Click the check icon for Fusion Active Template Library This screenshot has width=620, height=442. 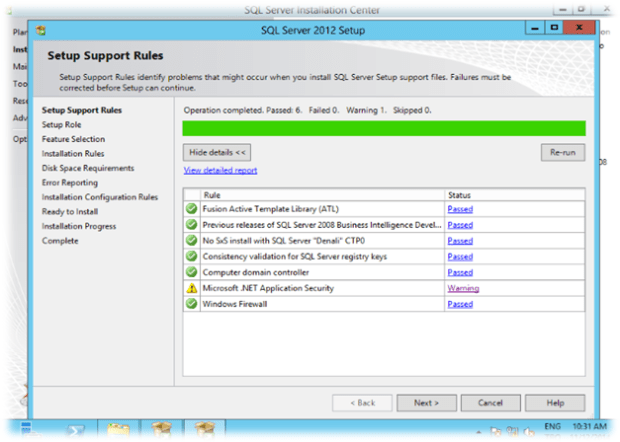[191, 209]
